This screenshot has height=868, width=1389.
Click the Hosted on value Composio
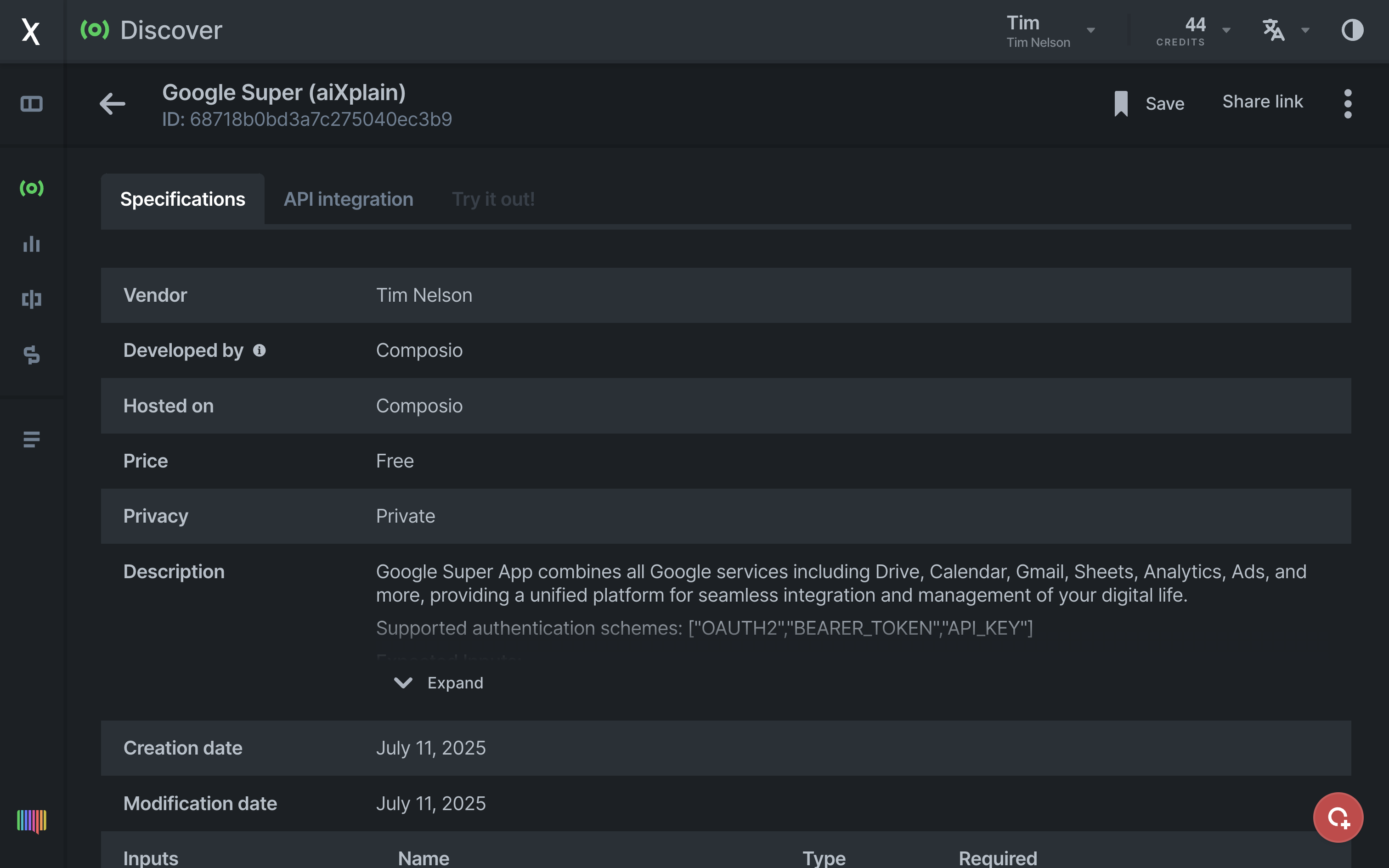click(x=419, y=406)
